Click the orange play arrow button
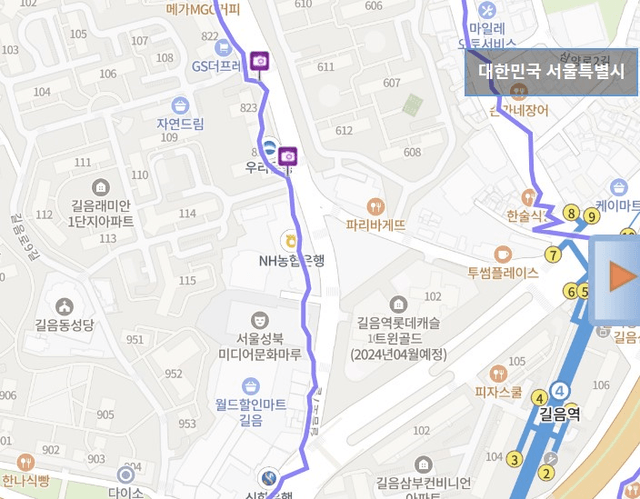 (622, 277)
